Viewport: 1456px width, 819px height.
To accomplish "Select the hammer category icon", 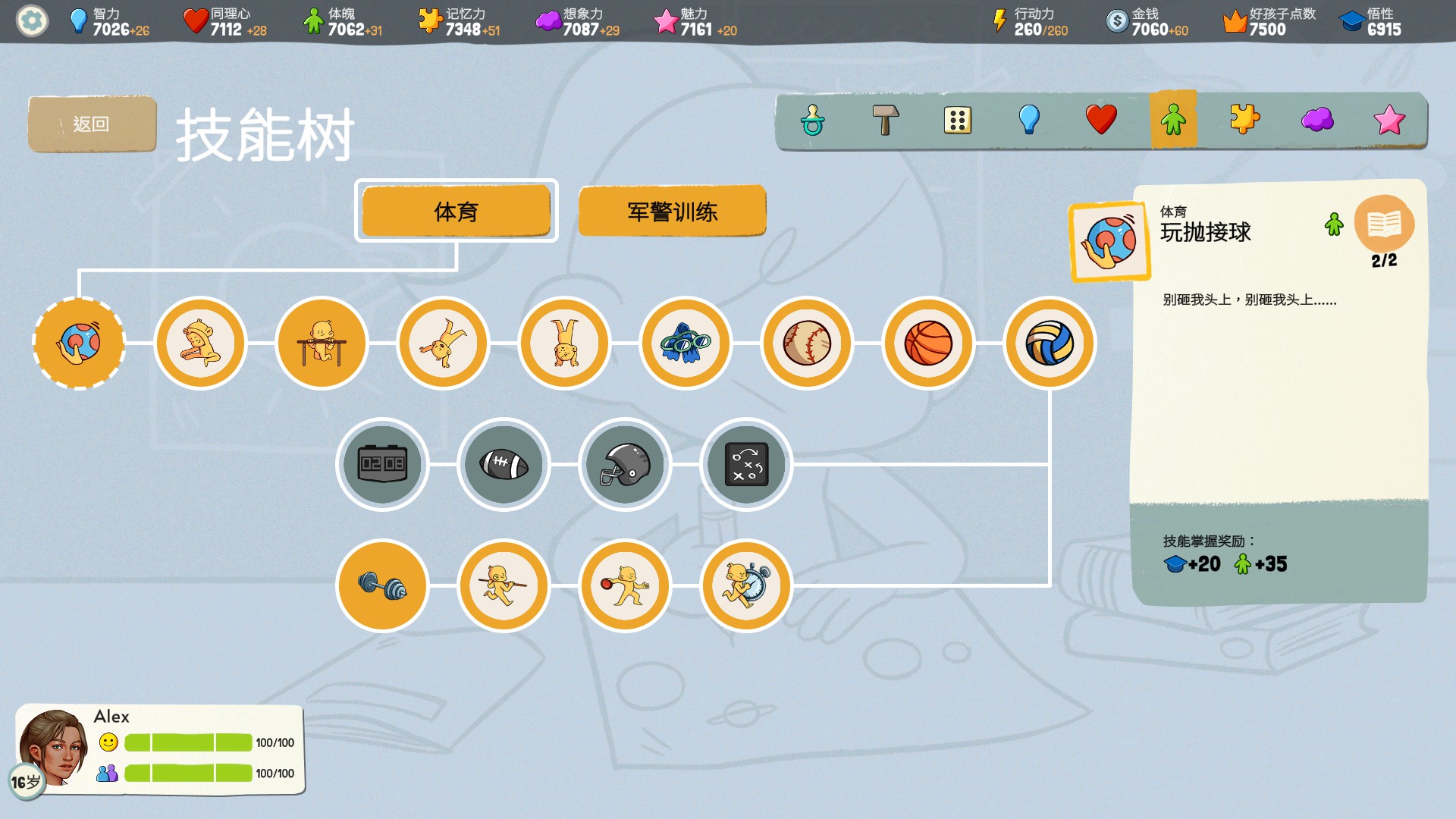I will pyautogui.click(x=884, y=120).
